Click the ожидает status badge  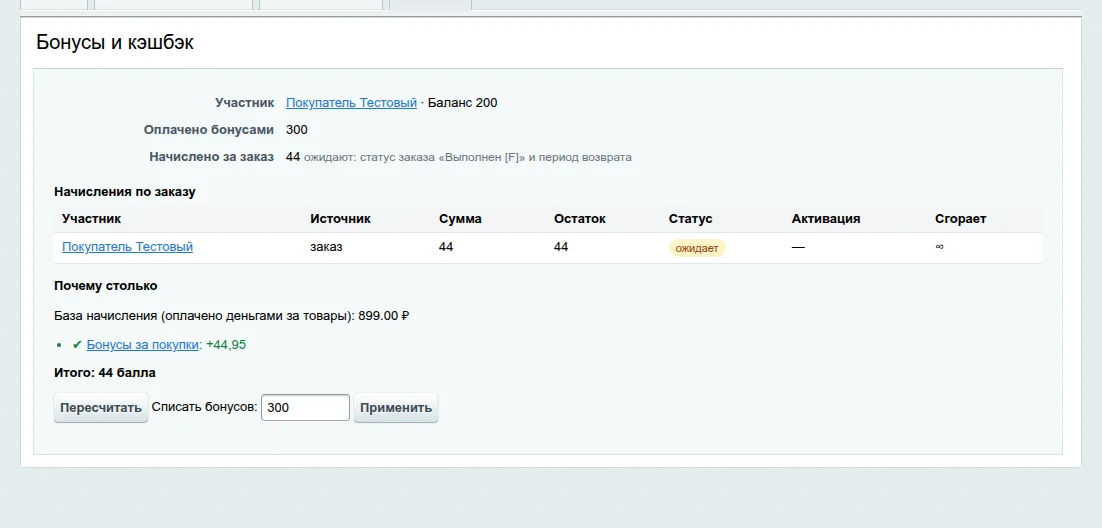tap(696, 248)
